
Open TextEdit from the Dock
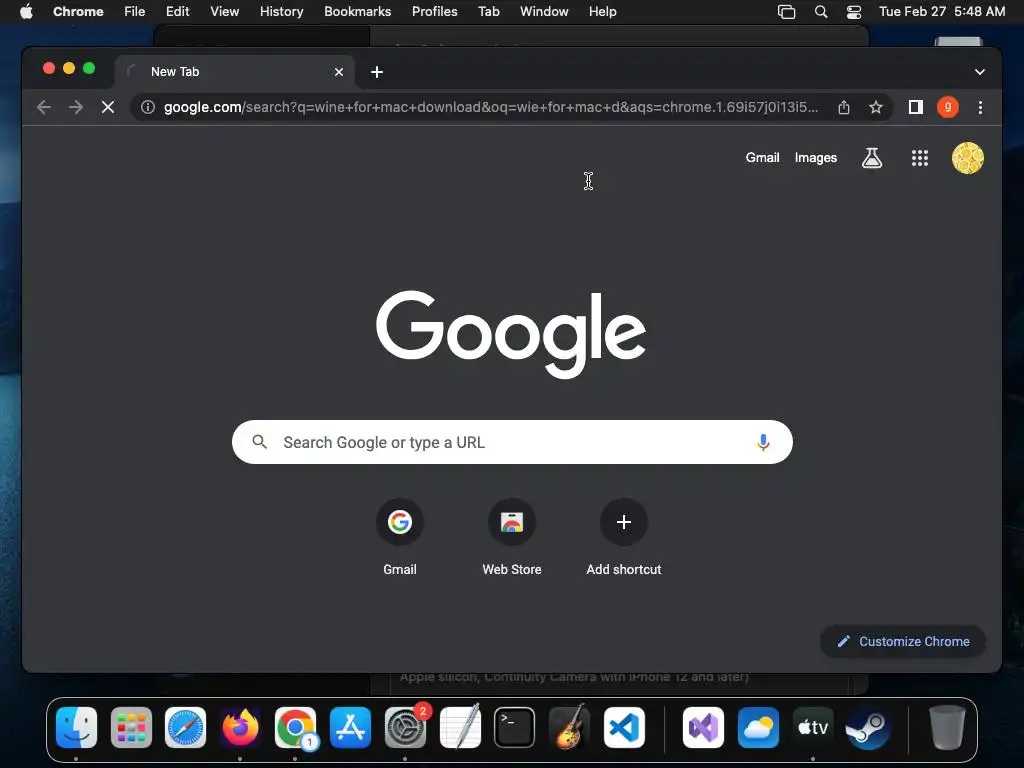pyautogui.click(x=460, y=727)
